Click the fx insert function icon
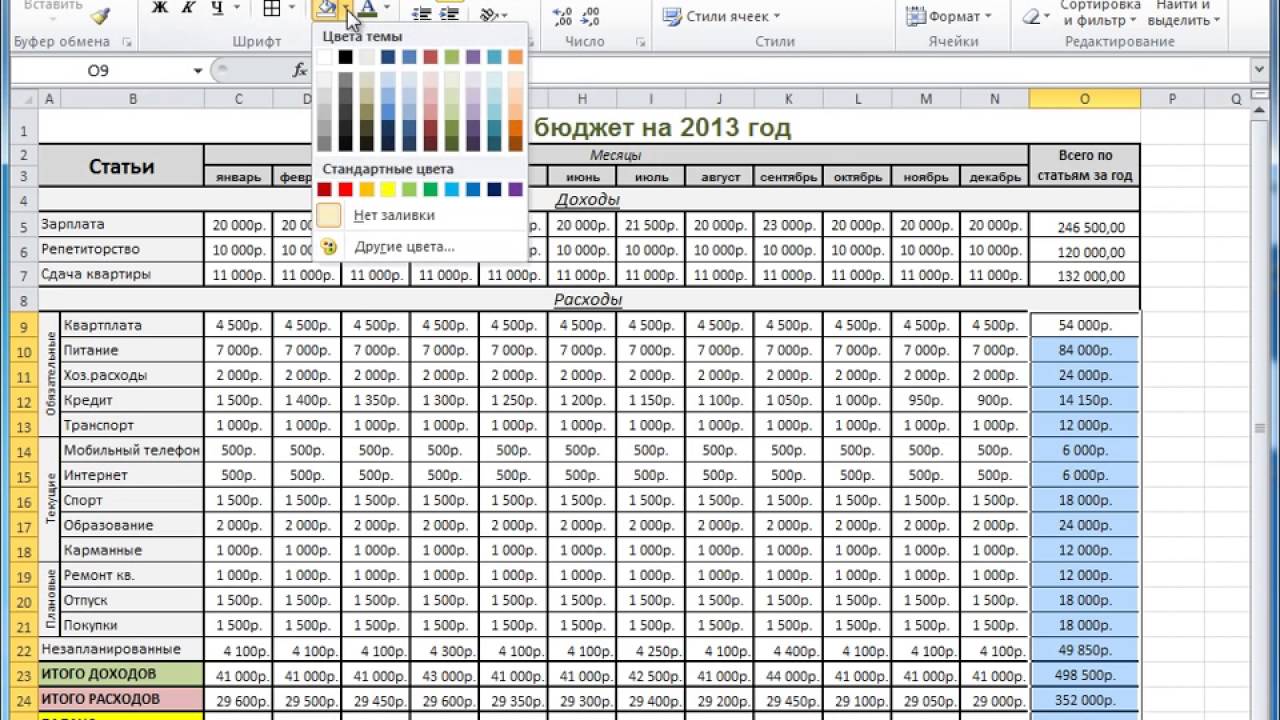Viewport: 1280px width, 720px height. (300, 70)
